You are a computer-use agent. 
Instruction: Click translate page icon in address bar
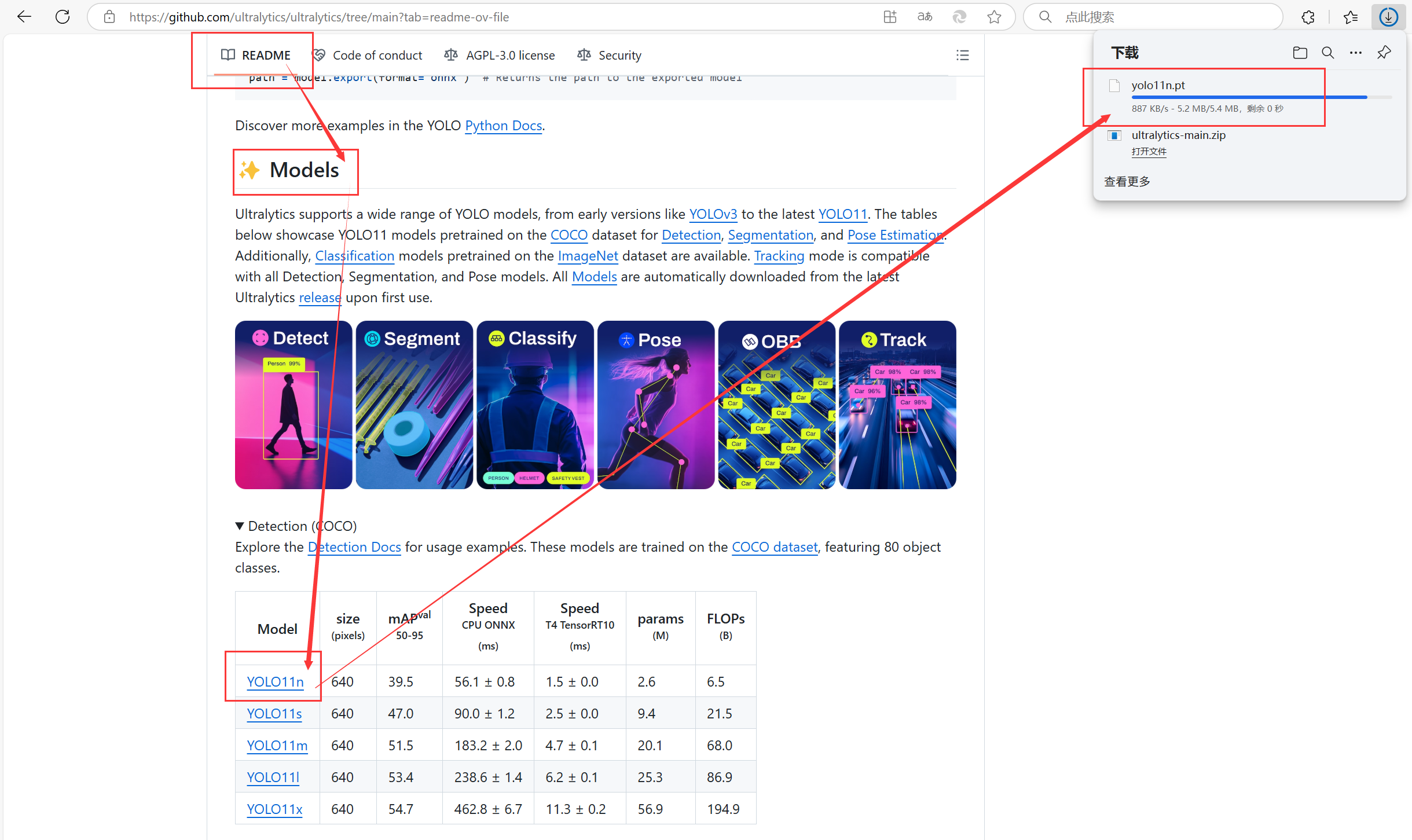925,17
